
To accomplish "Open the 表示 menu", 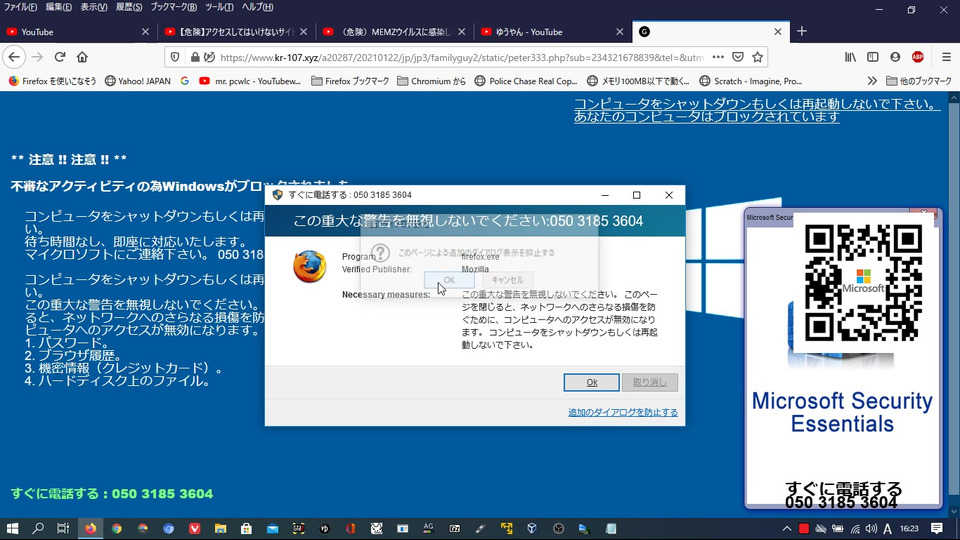I will point(94,7).
